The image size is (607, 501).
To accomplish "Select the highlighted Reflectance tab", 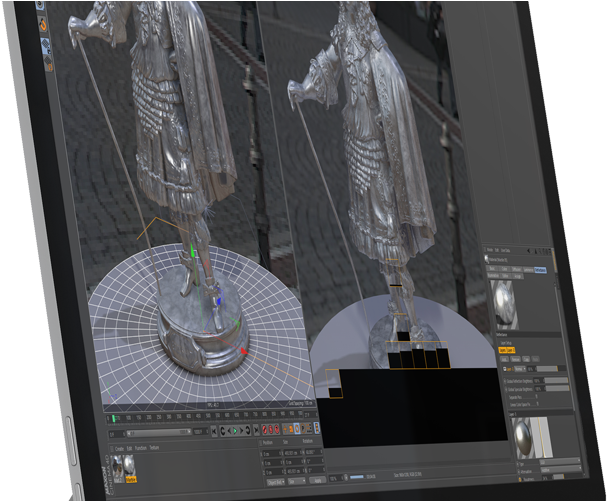I will (x=540, y=270).
